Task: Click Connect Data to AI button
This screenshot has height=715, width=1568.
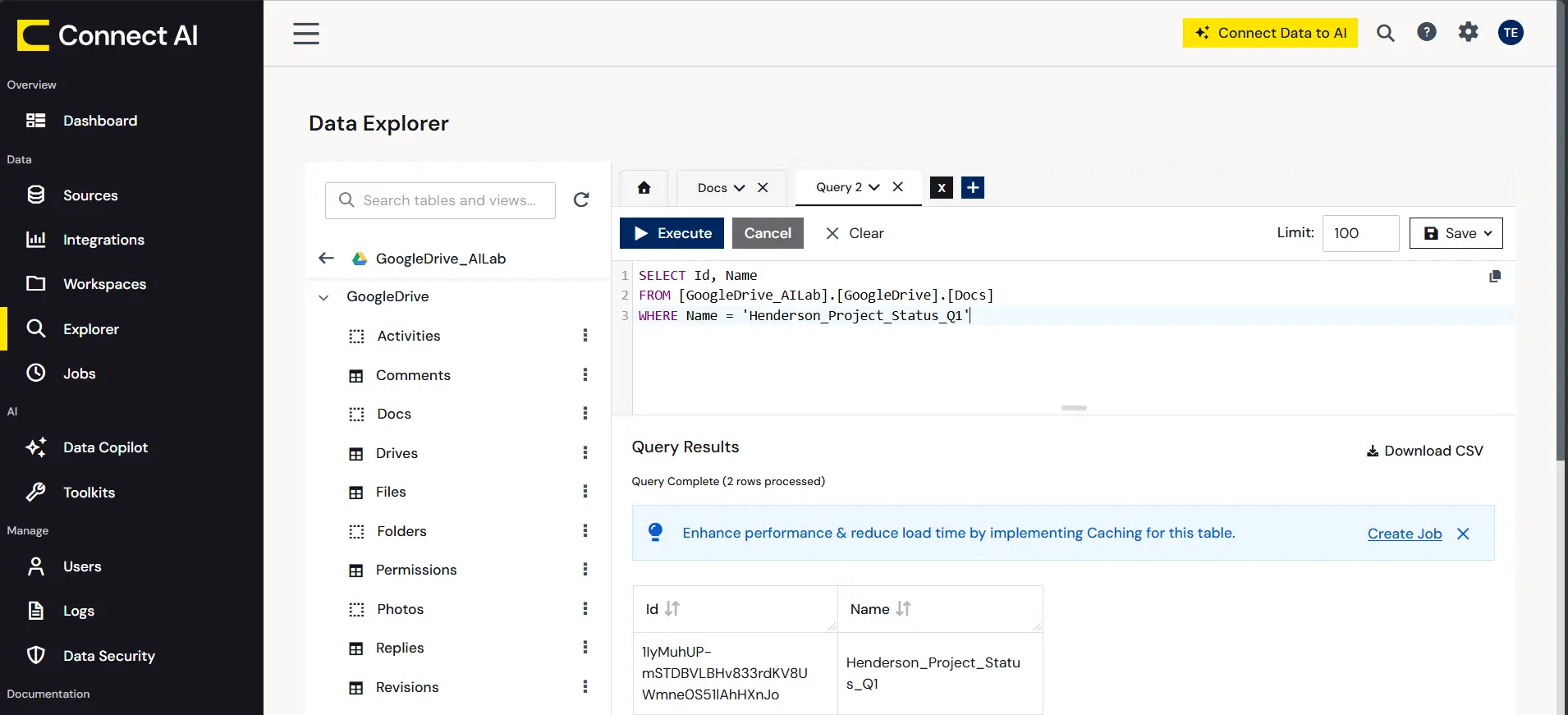Action: tap(1270, 33)
